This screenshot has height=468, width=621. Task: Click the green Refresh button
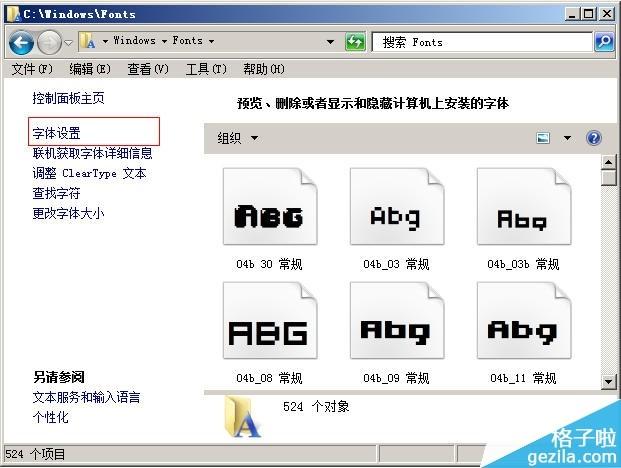click(355, 42)
